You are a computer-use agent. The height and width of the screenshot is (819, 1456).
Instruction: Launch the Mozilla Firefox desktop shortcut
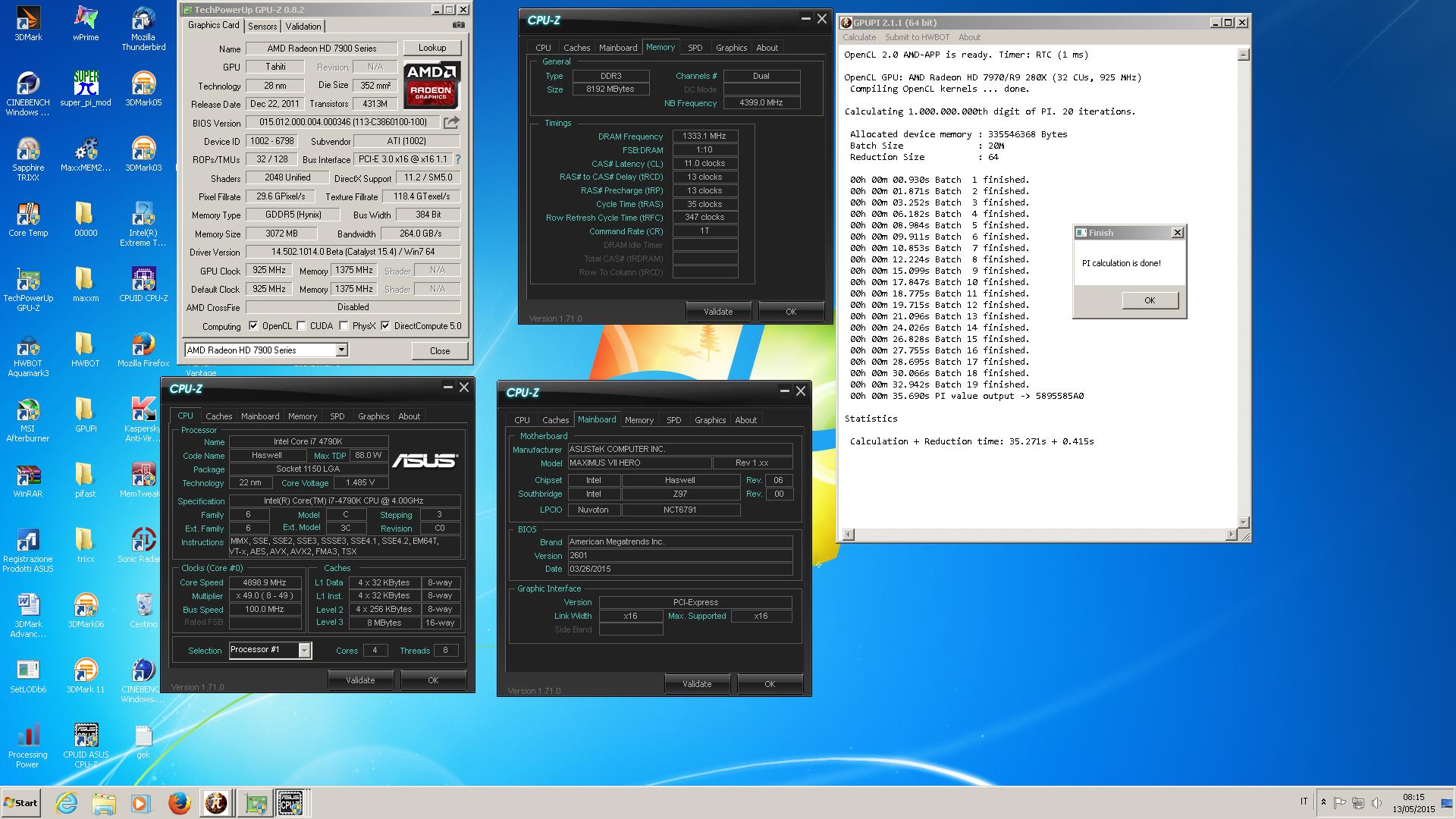coord(143,350)
